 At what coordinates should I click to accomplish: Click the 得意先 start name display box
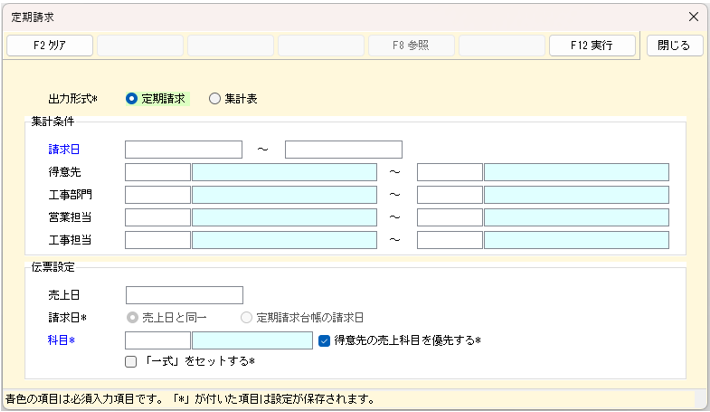(284, 172)
